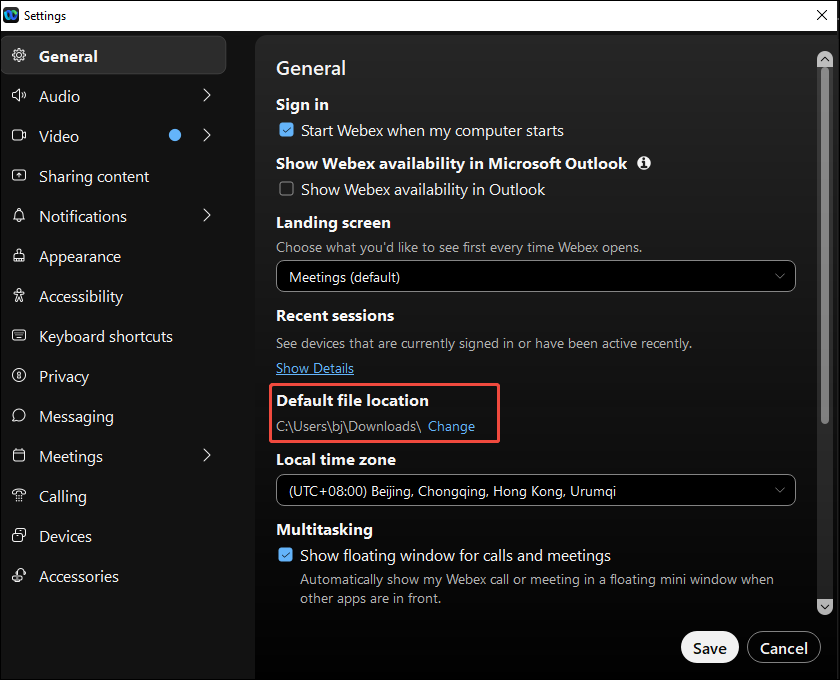Disable Start Webex when my computer starts
This screenshot has height=680, width=840.
click(x=286, y=130)
